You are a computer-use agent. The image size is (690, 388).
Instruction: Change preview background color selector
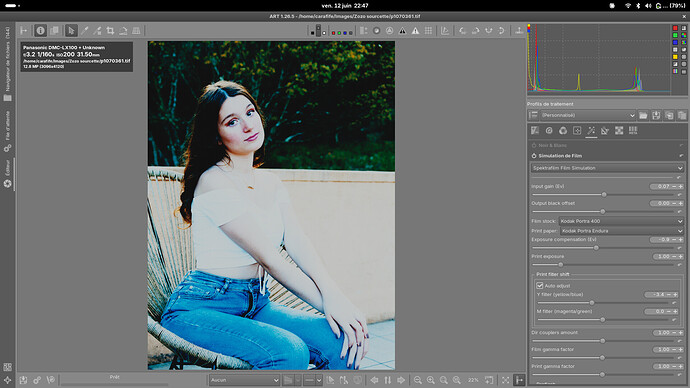point(318,30)
